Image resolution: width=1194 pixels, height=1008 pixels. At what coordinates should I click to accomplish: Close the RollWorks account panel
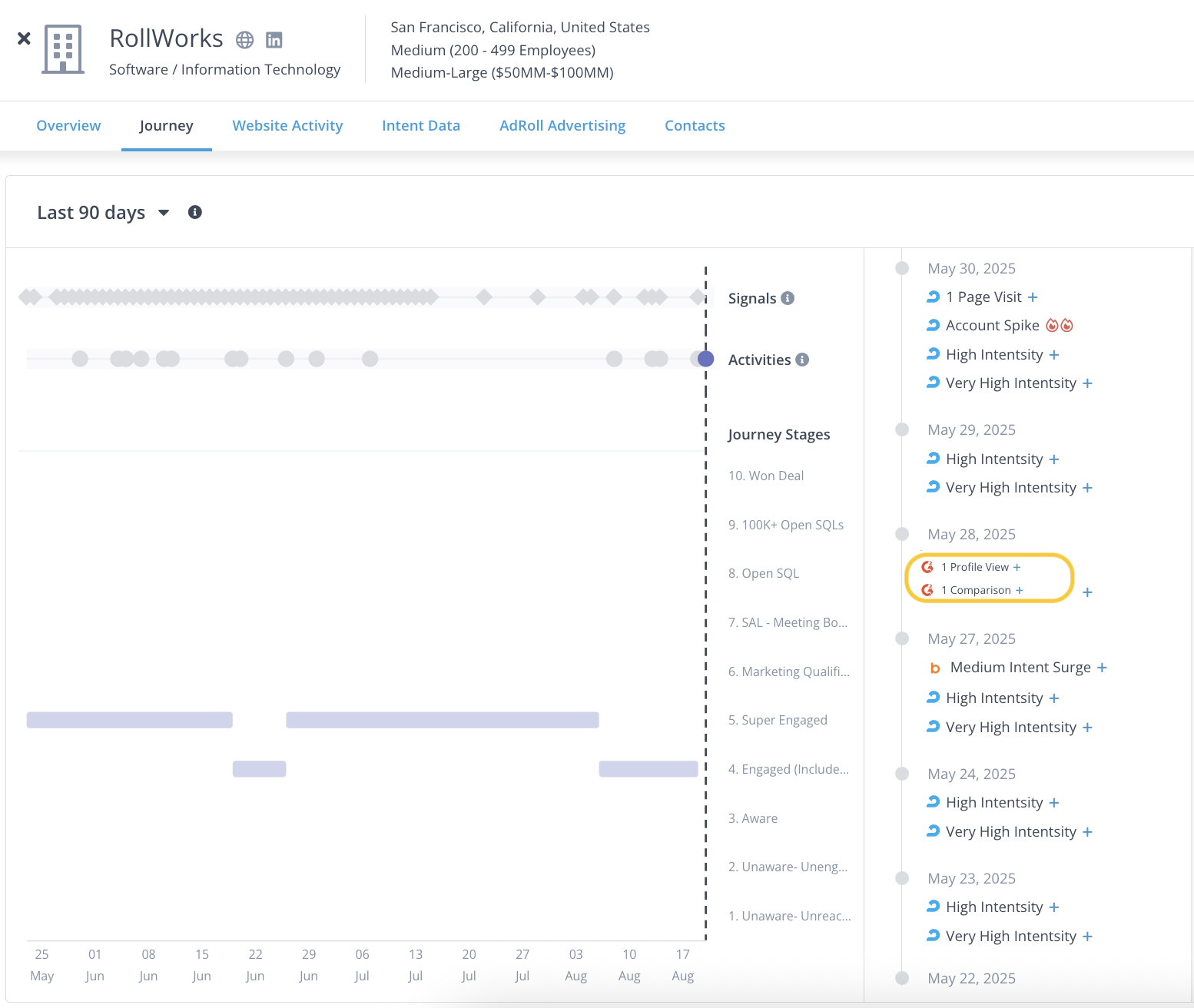pyautogui.click(x=24, y=38)
